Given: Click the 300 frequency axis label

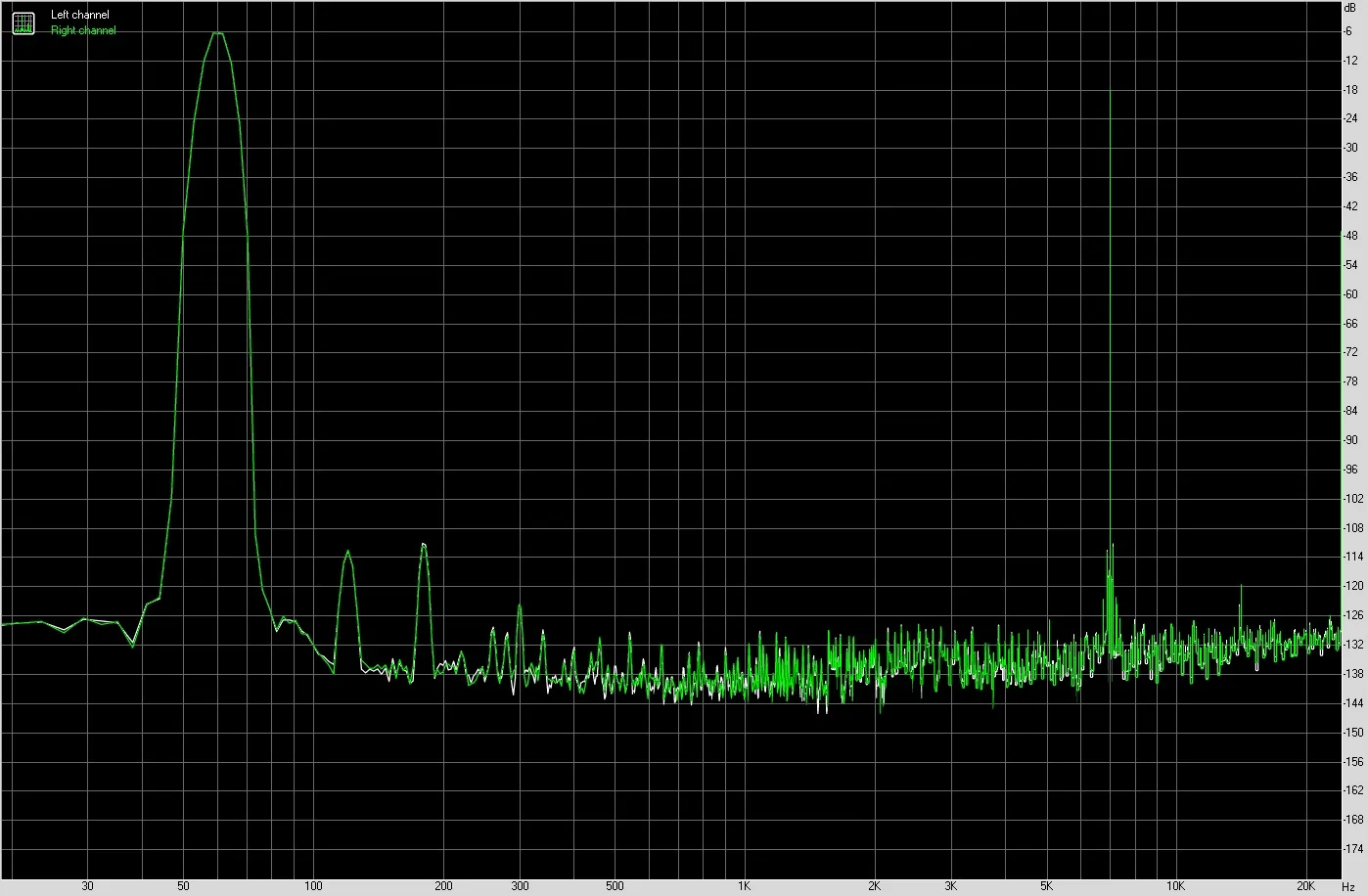Looking at the screenshot, I should pos(520,886).
